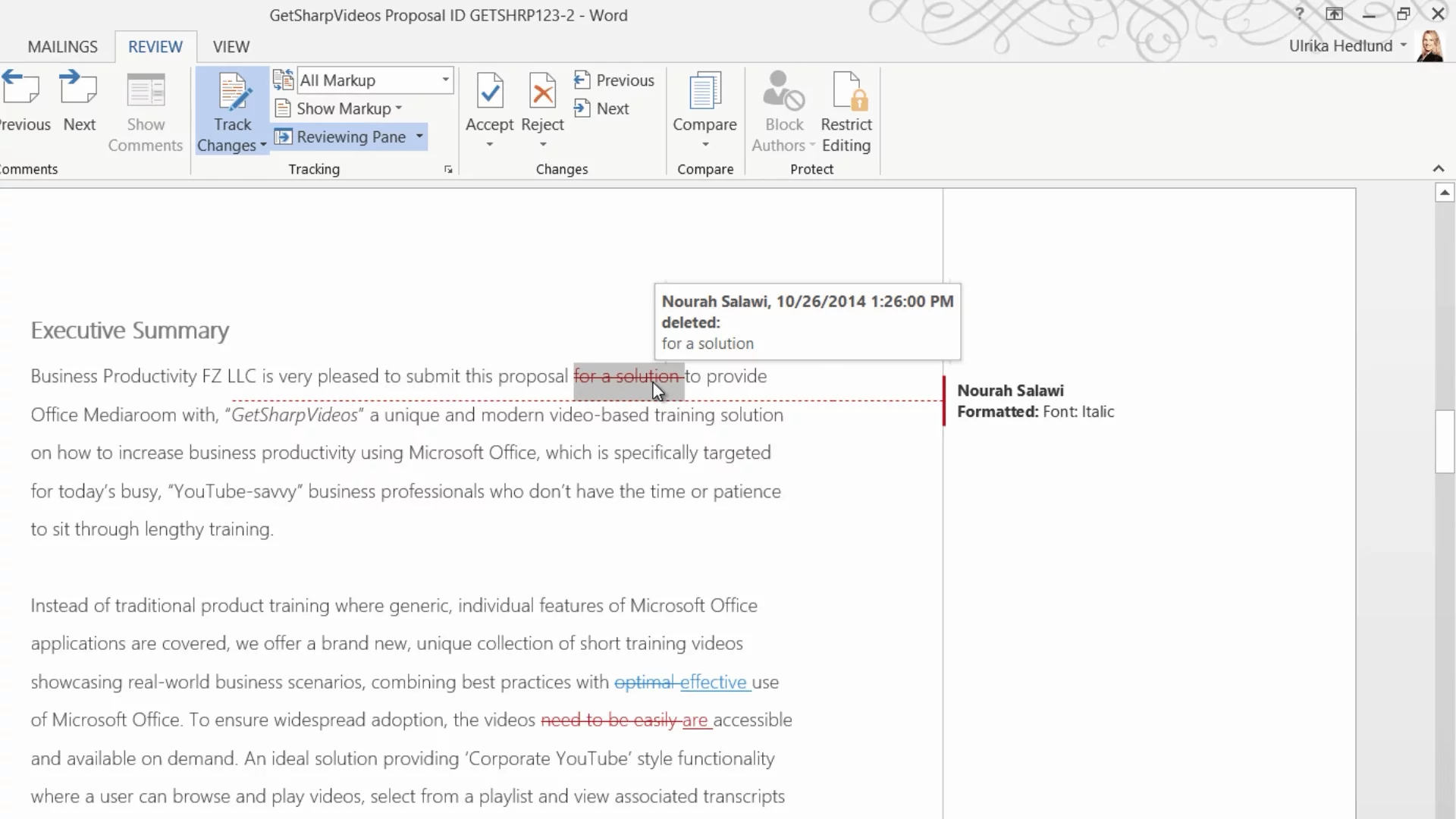Open the All Markup dropdown
Image resolution: width=1456 pixels, height=819 pixels.
pos(446,80)
